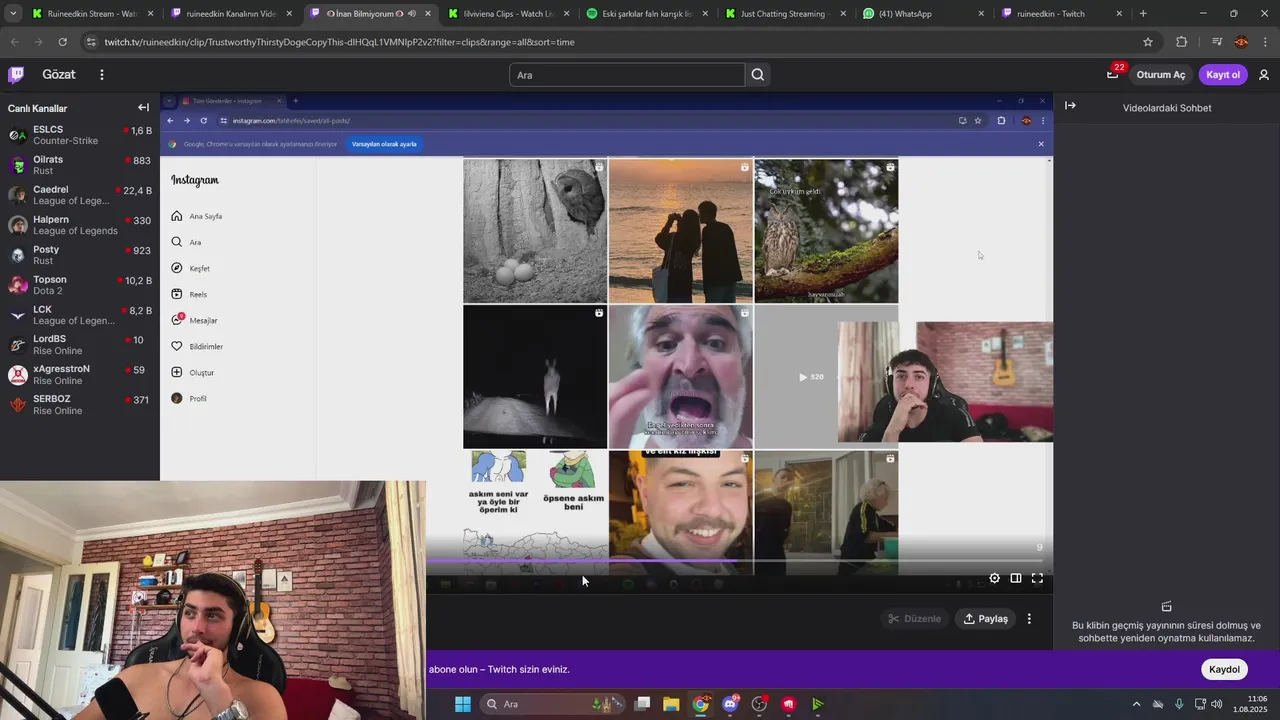
Task: Open the Windows Start menu
Action: pos(463,704)
